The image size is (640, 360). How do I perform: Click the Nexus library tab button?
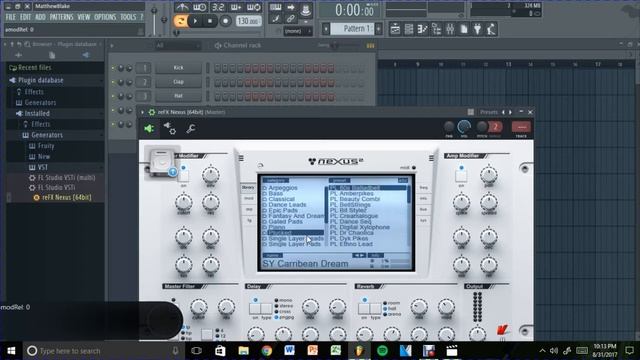click(x=248, y=187)
